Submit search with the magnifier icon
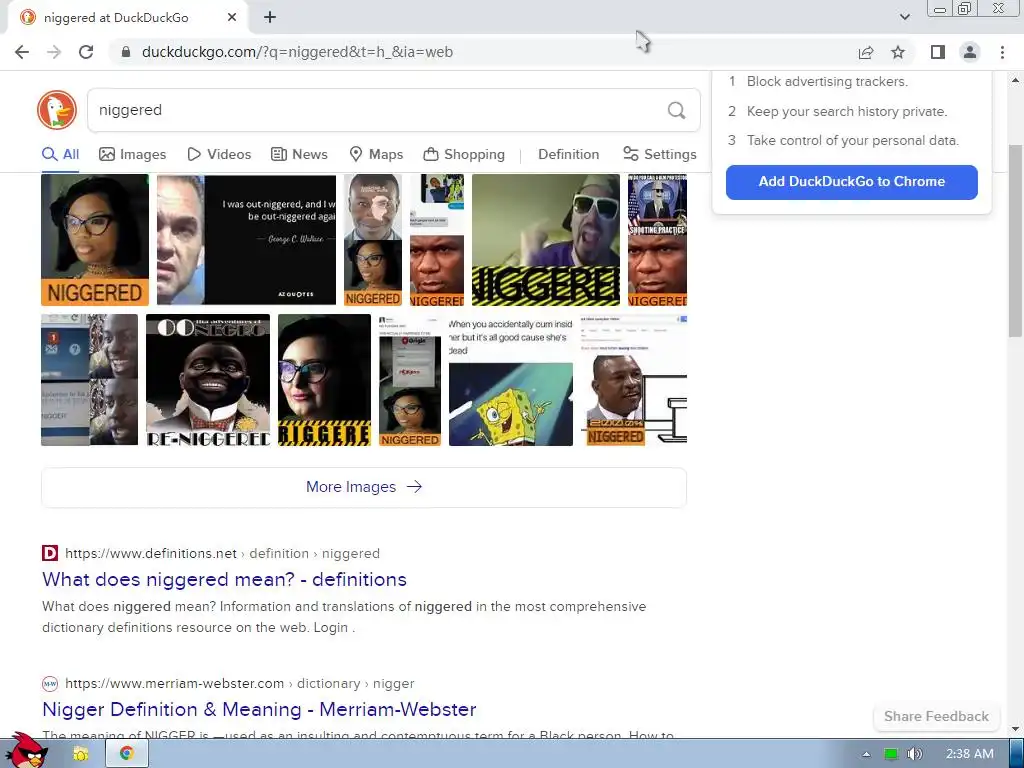 click(x=677, y=110)
